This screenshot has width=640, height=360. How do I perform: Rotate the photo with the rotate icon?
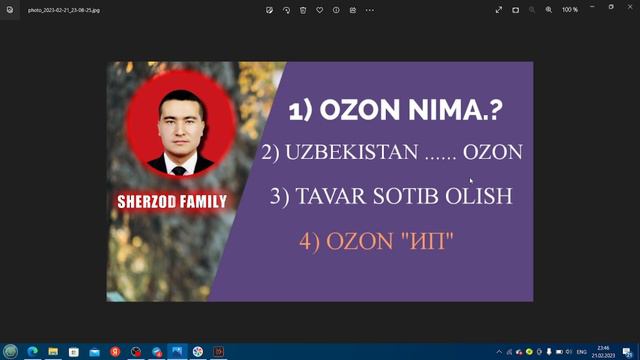[x=286, y=10]
